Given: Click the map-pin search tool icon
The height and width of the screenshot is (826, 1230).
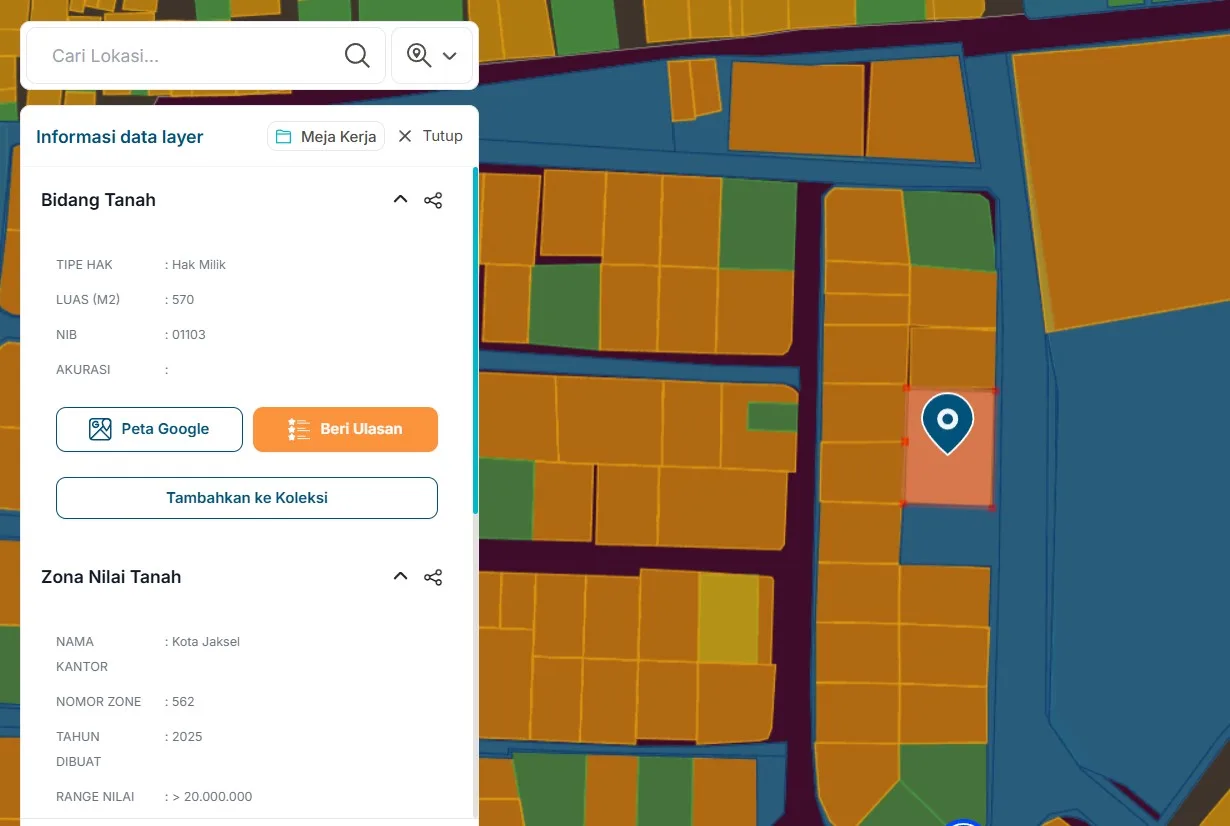Looking at the screenshot, I should (416, 55).
